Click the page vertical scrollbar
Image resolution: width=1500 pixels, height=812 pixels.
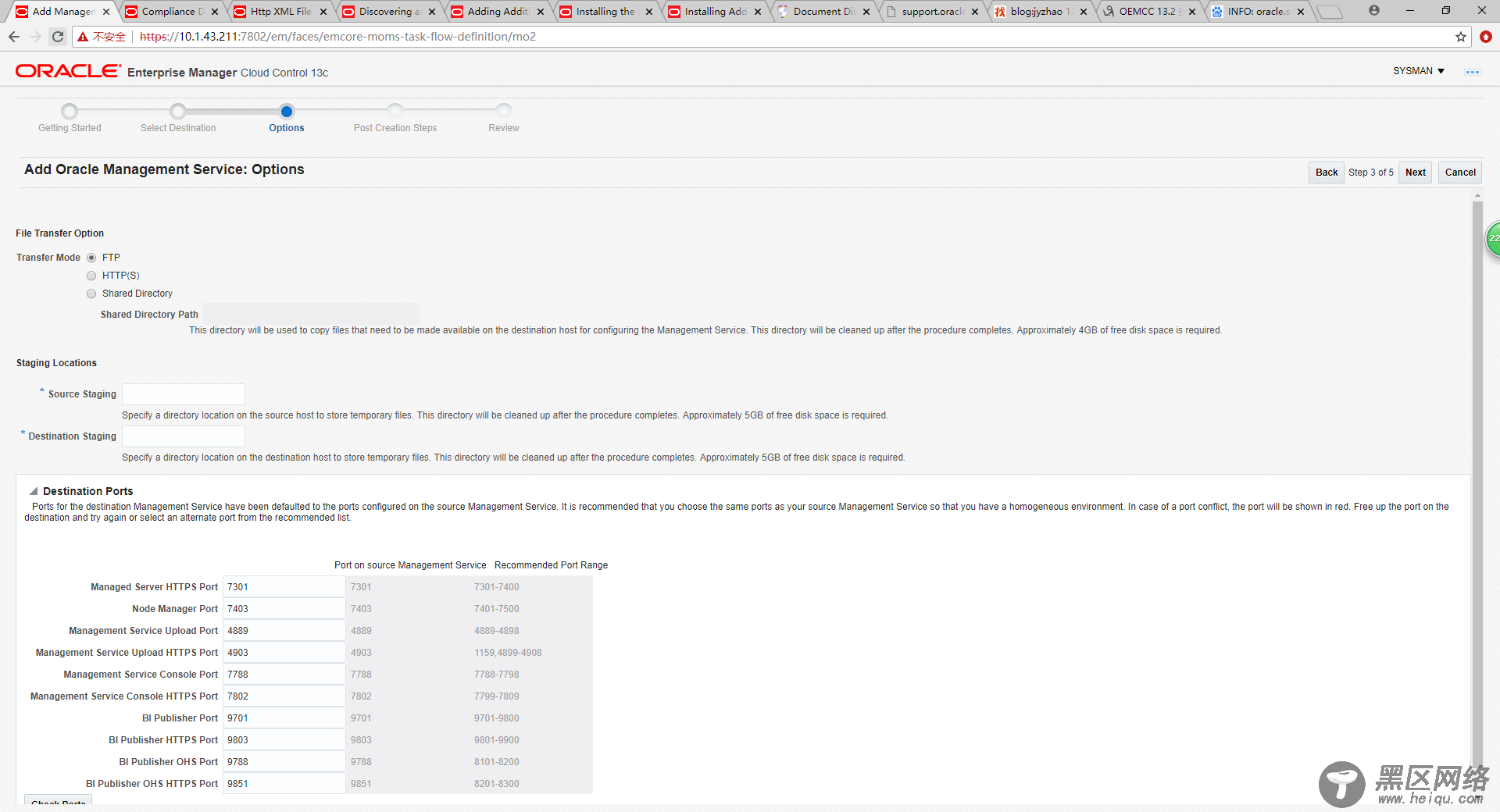click(1477, 484)
